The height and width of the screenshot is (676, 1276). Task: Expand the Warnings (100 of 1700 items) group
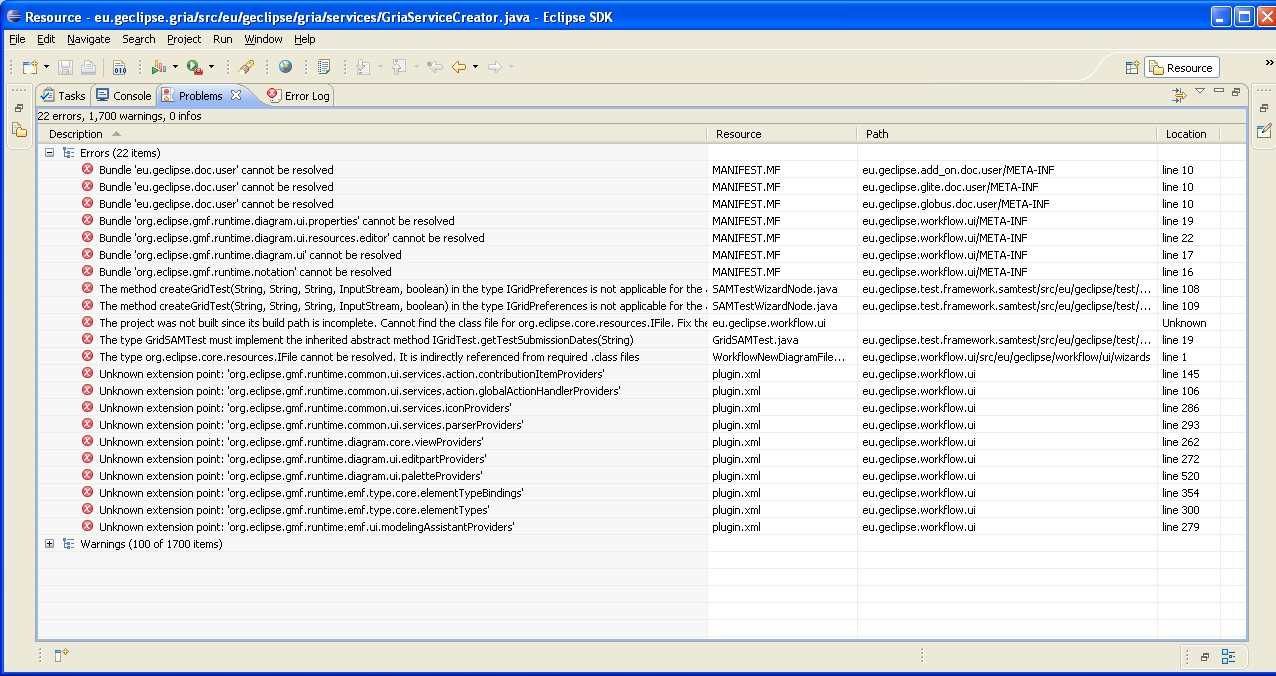50,544
